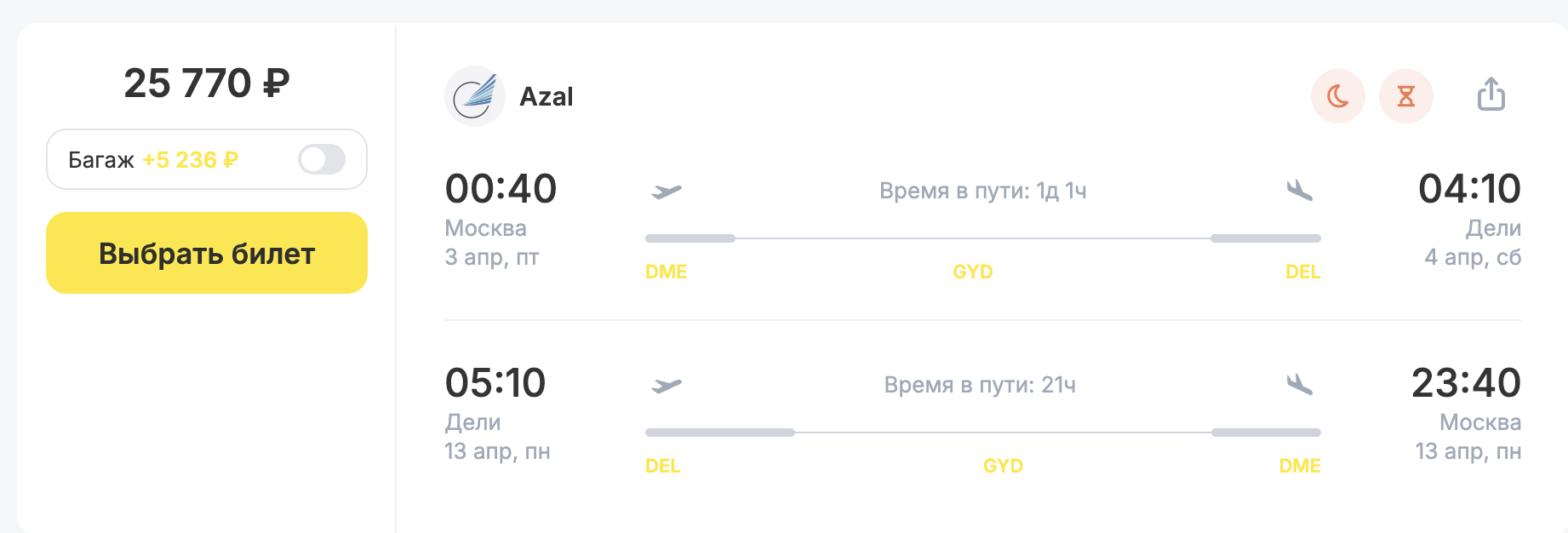This screenshot has height=533, width=1568.
Task: Click return flight GYD layover code
Action: click(x=1003, y=466)
